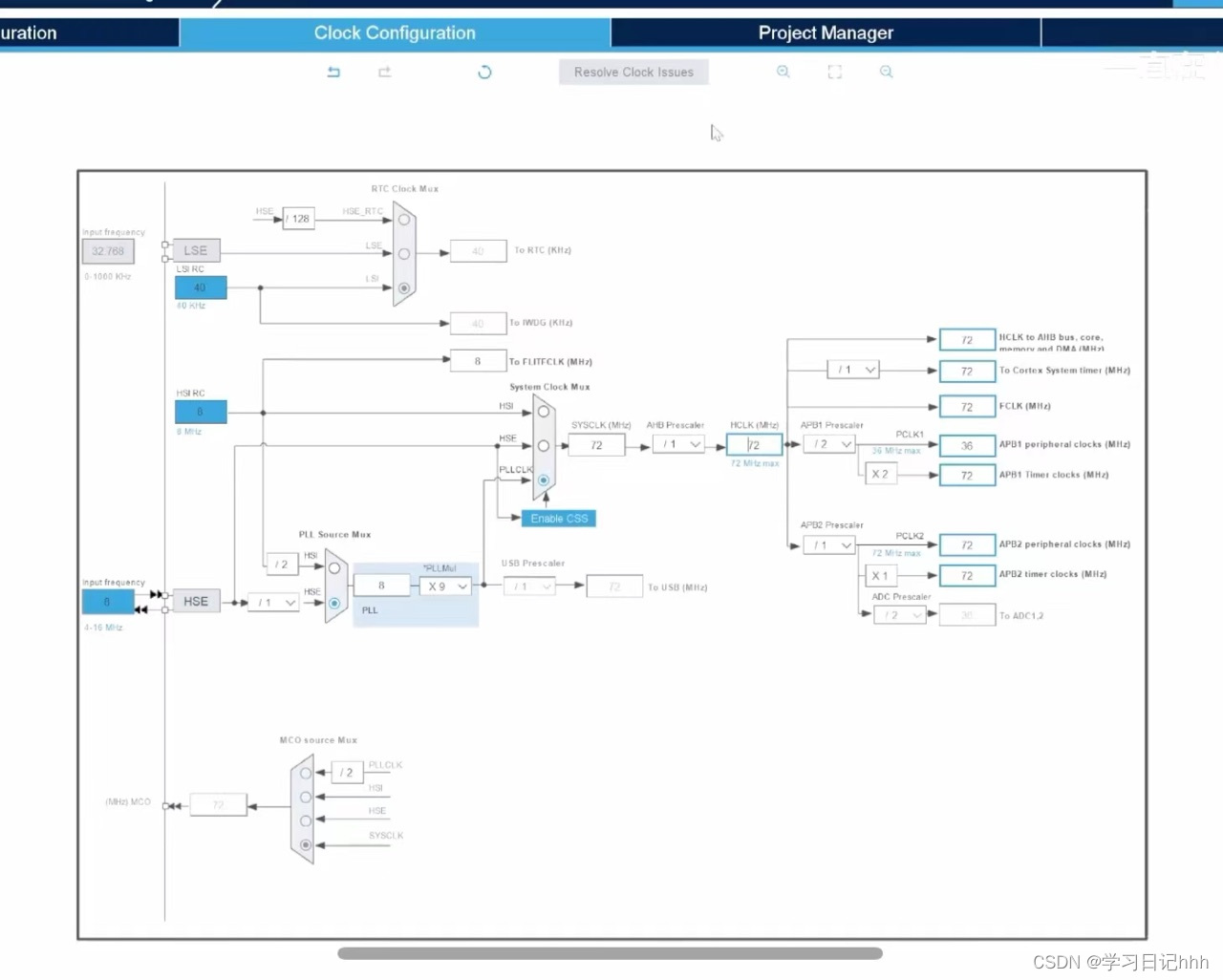The height and width of the screenshot is (980, 1223).
Task: Click the To RTC (KHz) 40 value box
Action: pyautogui.click(x=478, y=251)
